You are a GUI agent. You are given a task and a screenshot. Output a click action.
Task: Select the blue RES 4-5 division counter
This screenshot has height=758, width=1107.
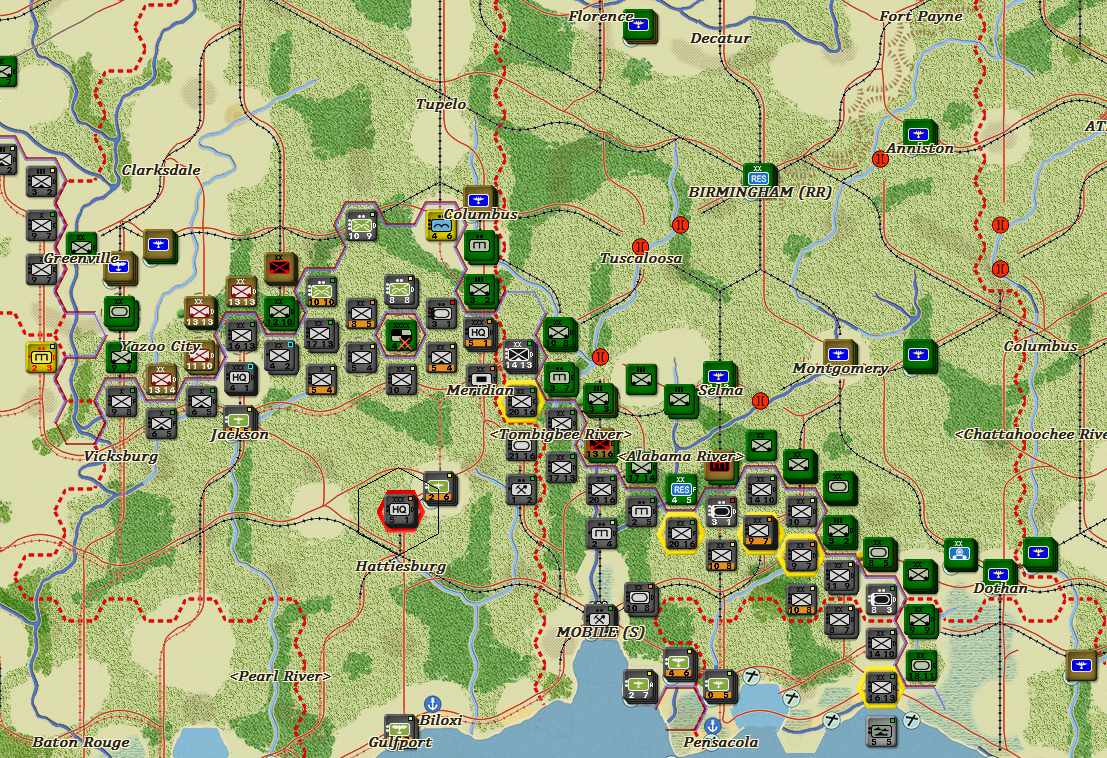coord(681,489)
